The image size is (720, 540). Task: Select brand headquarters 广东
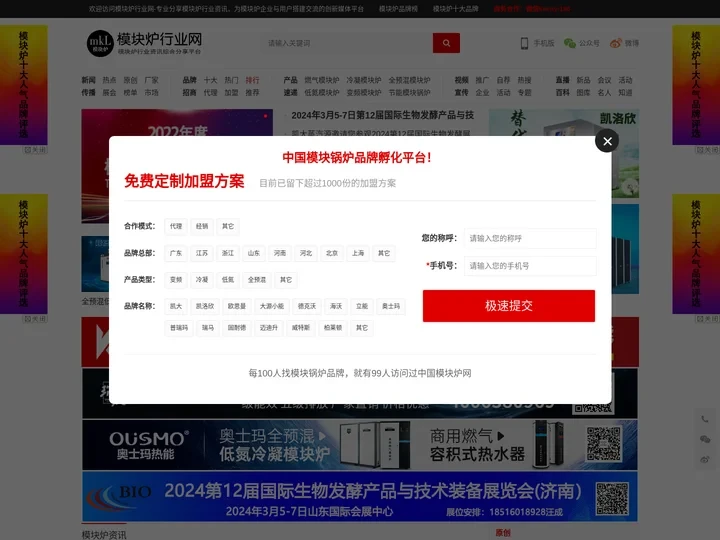[176, 253]
